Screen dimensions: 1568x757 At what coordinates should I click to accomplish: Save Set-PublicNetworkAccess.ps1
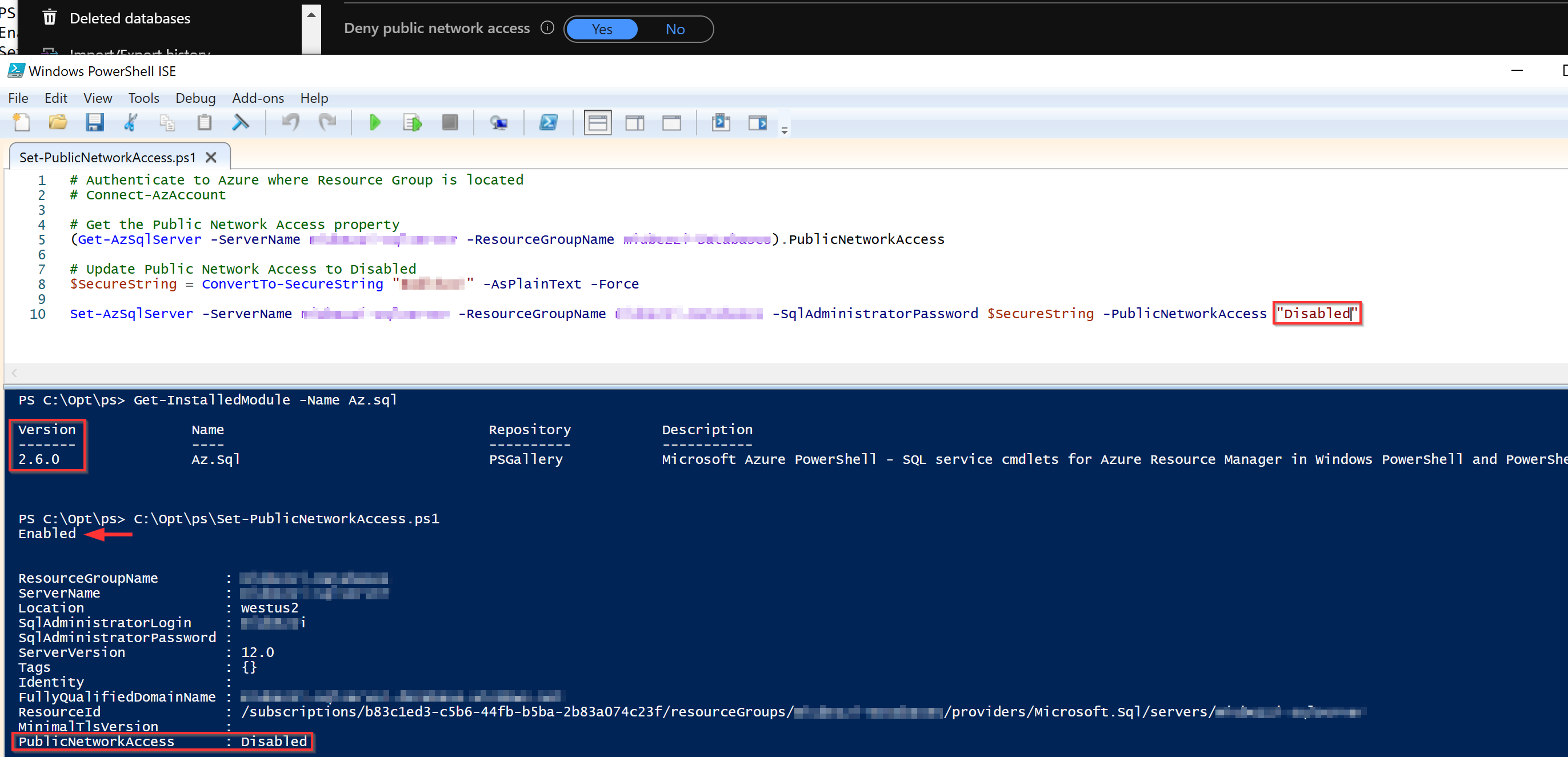95,122
